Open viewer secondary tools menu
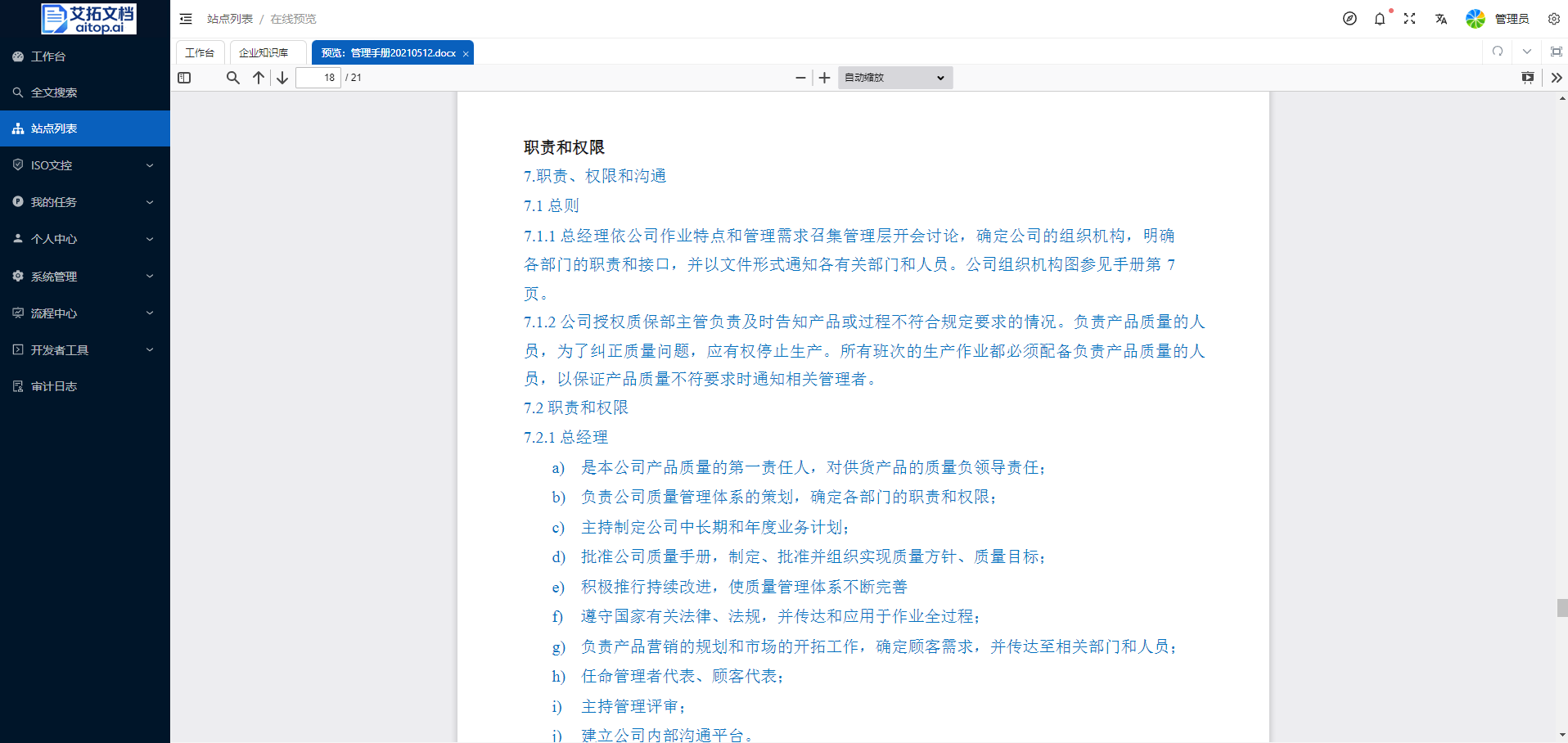 pos(1556,78)
